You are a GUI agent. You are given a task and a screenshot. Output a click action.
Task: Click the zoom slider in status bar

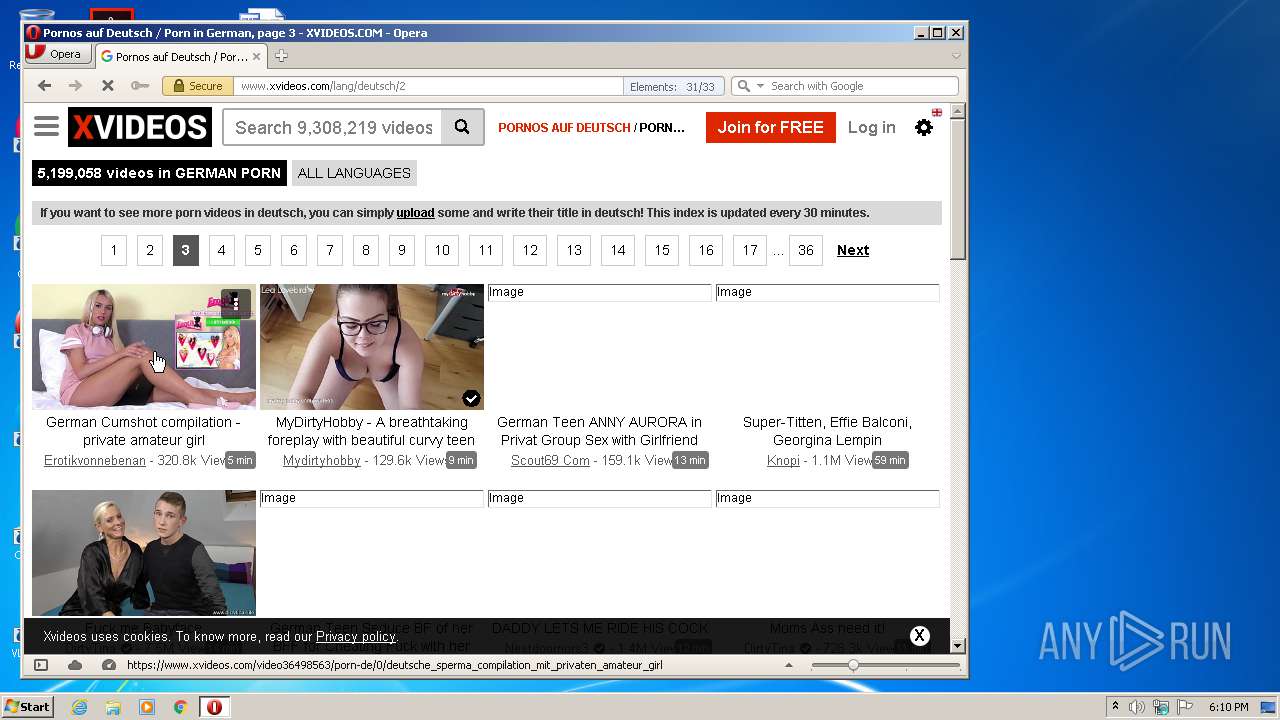pos(886,665)
